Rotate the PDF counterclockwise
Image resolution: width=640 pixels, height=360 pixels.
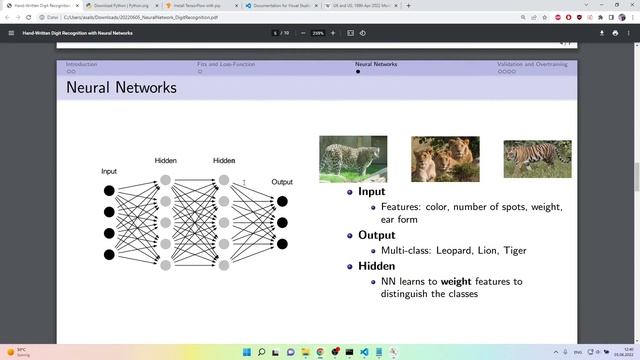click(363, 33)
